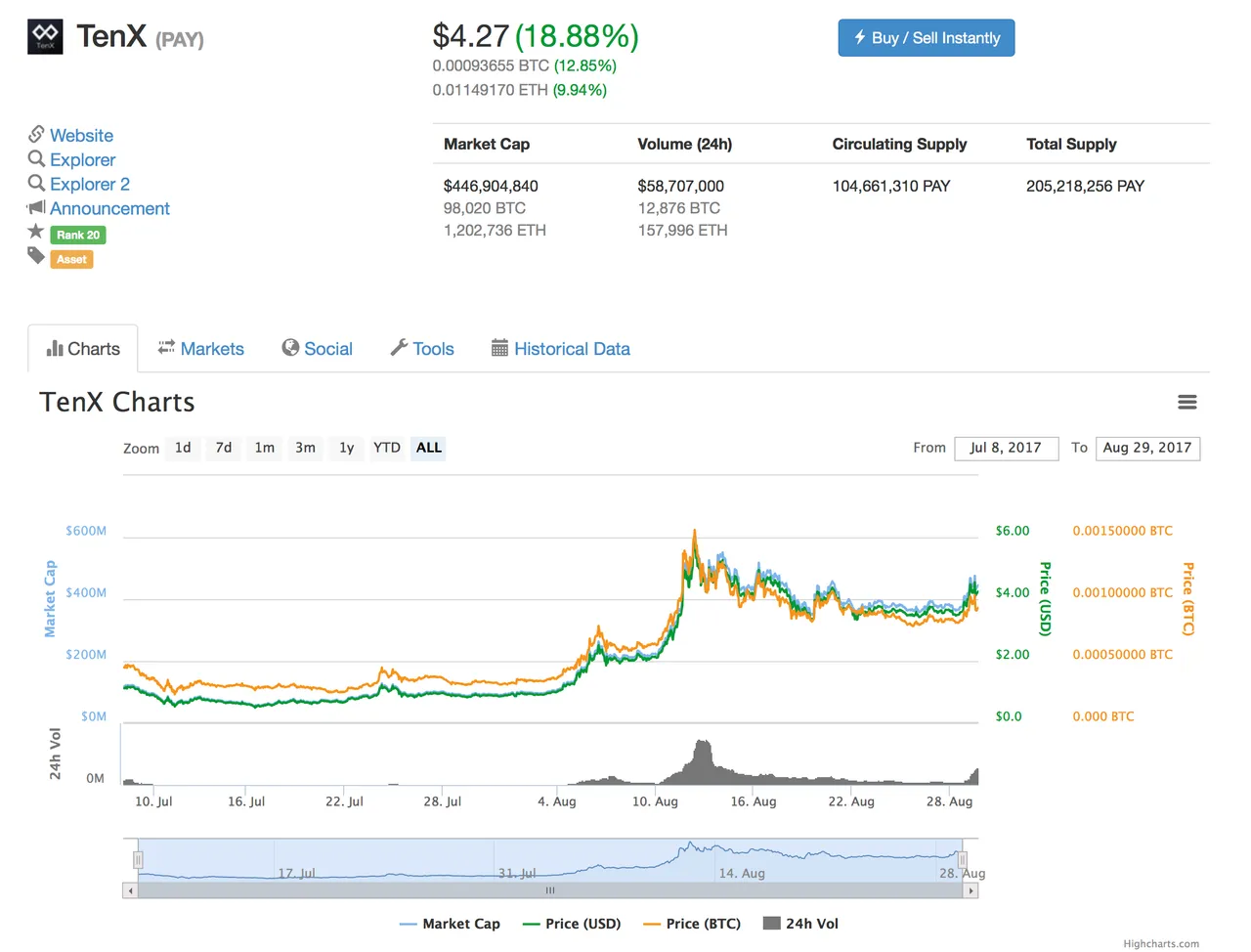This screenshot has width=1251, height=952.
Task: Set chart zoom to 7d
Action: [224, 448]
